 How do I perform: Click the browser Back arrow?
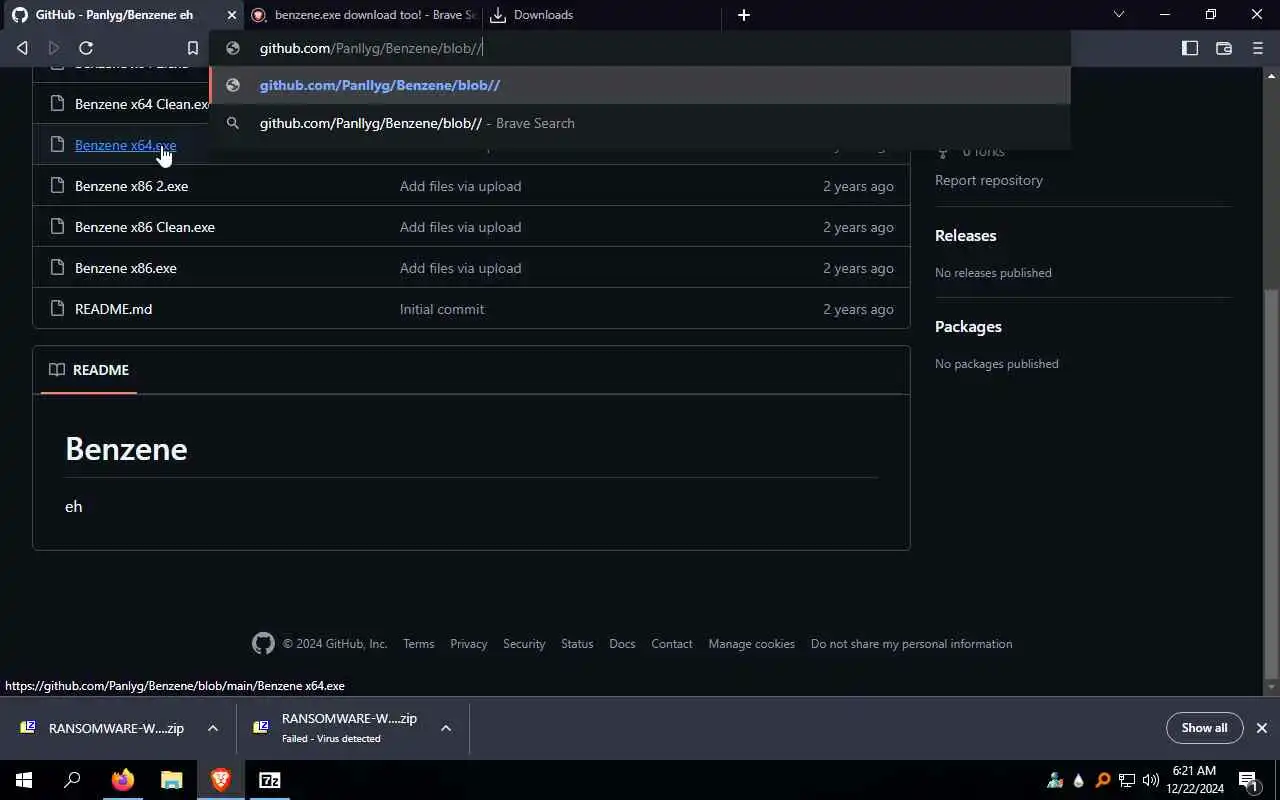pyautogui.click(x=22, y=48)
